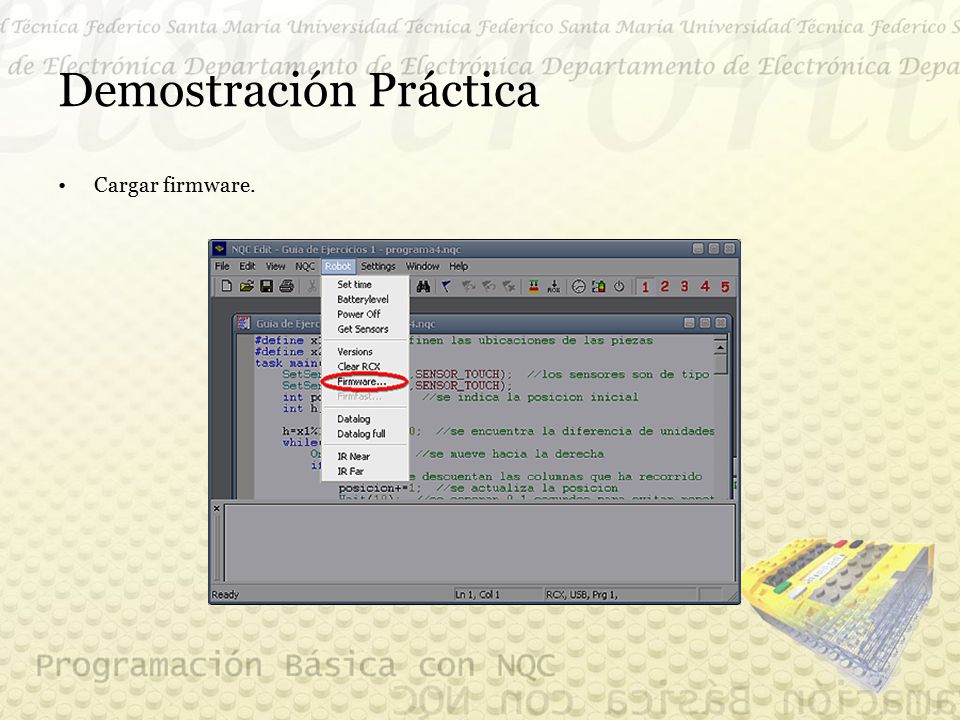Click the 'Ln 1, Col 1' status entry
Screen dimensions: 960x720
[x=477, y=594]
